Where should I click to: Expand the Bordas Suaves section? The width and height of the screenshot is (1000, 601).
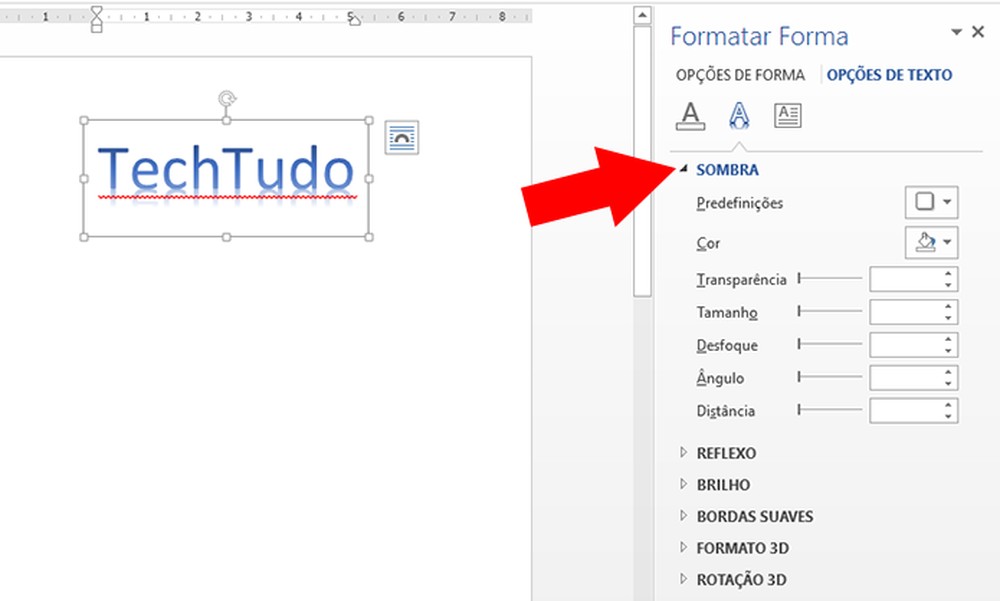pyautogui.click(x=684, y=516)
